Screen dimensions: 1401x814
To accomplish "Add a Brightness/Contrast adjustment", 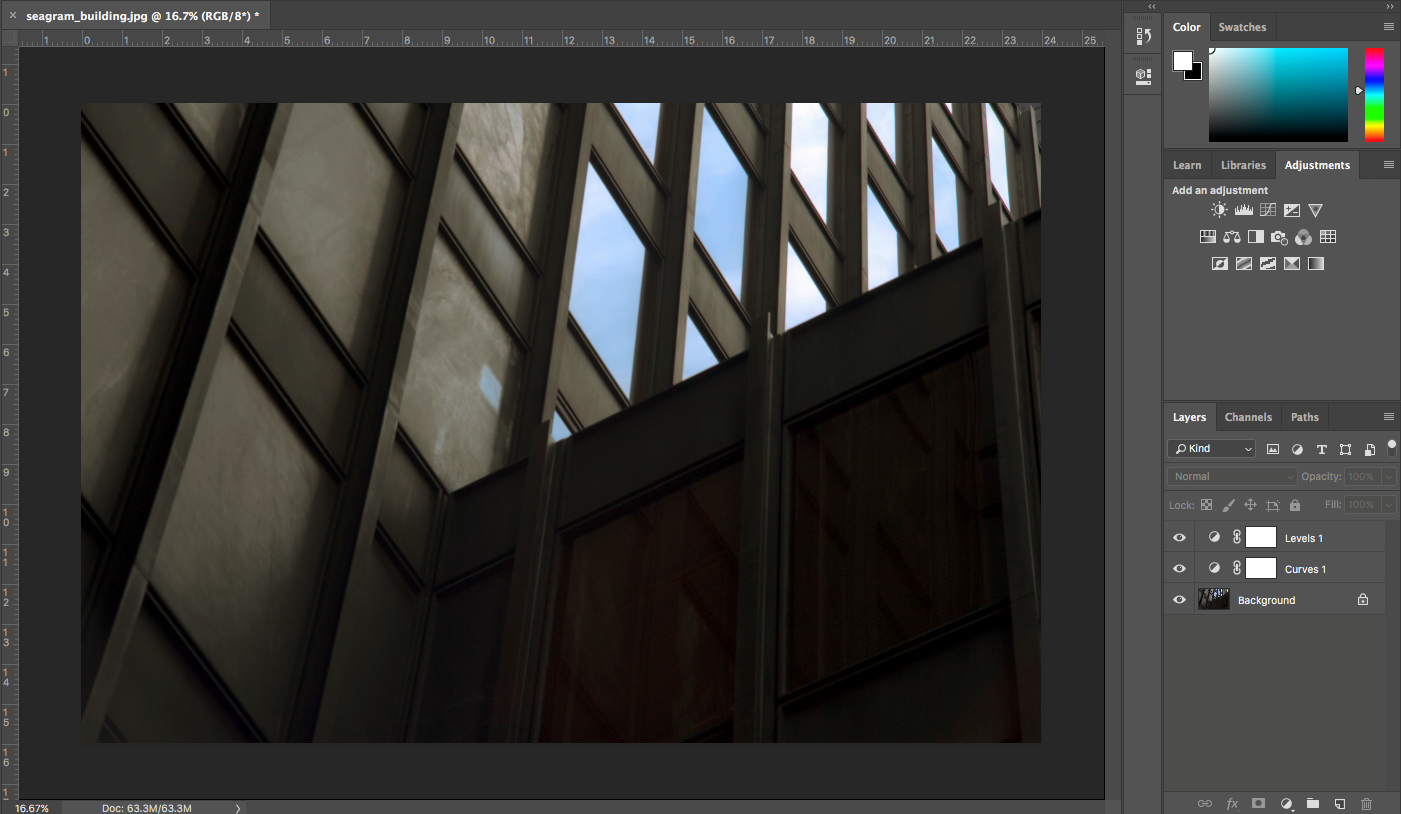I will coord(1219,210).
